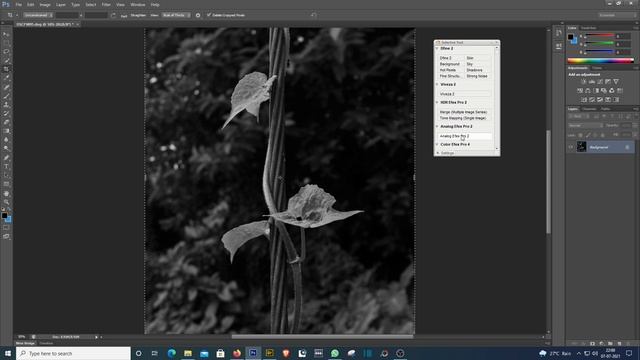Add a Curves adjustment
This screenshot has height=360, width=640.
pyautogui.click(x=600, y=82)
